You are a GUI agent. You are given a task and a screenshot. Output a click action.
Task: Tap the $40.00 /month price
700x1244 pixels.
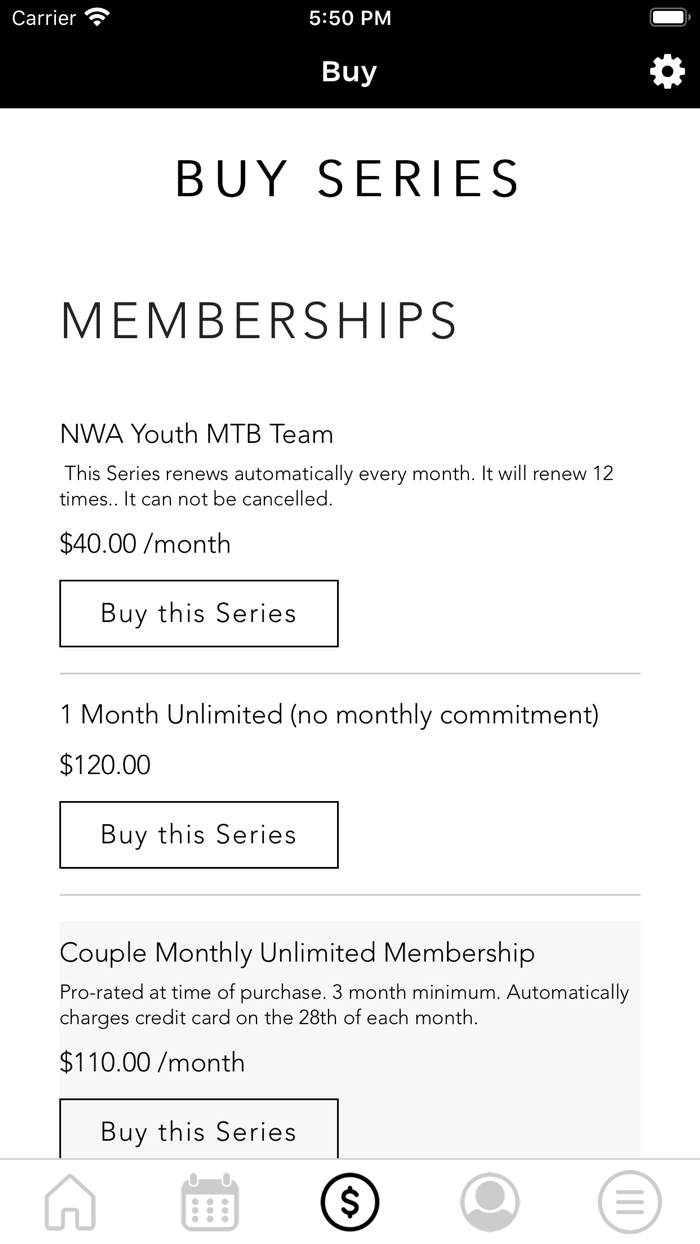pos(145,544)
